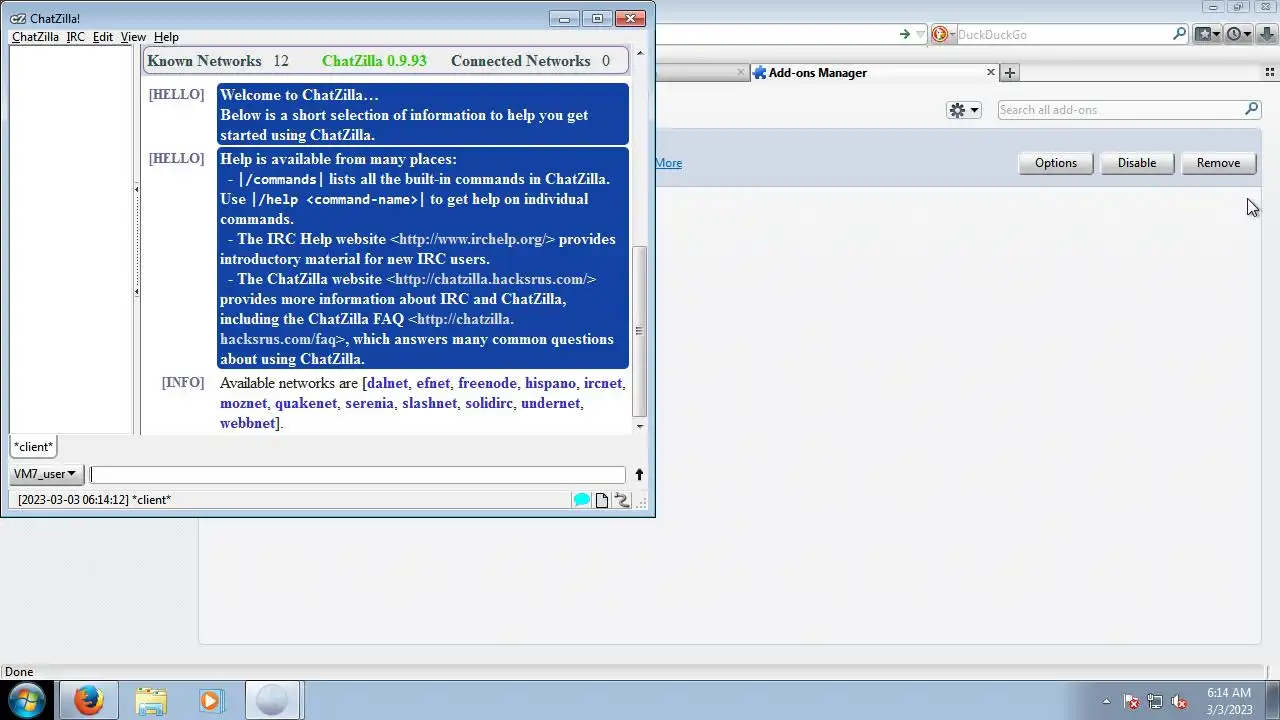Screen dimensions: 1280x720
Task: Click the hispano network link
Action: coord(551,383)
